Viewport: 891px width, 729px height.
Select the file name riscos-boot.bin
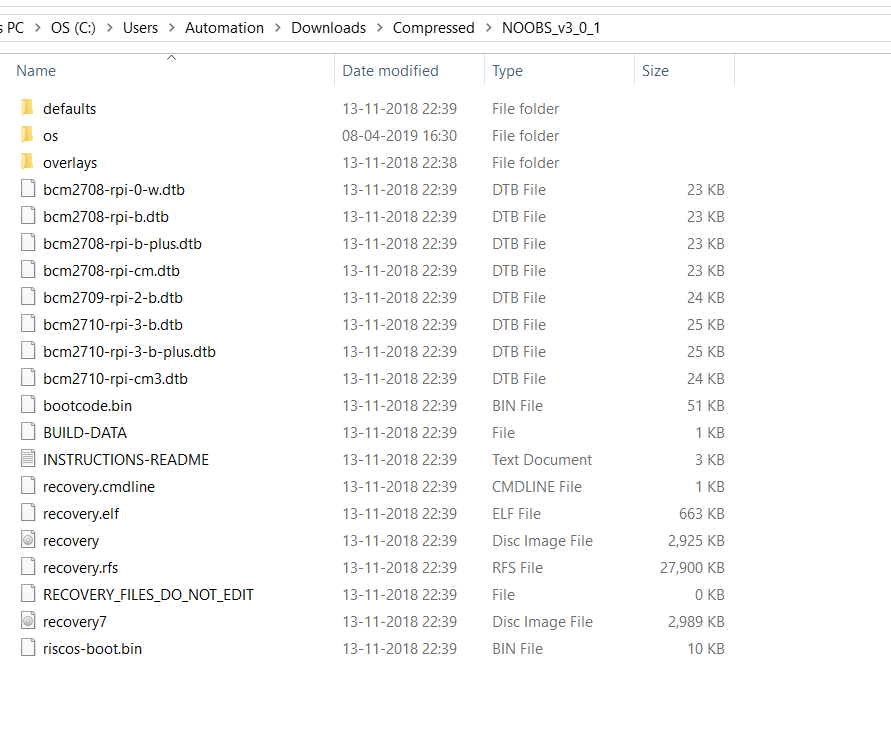(92, 649)
